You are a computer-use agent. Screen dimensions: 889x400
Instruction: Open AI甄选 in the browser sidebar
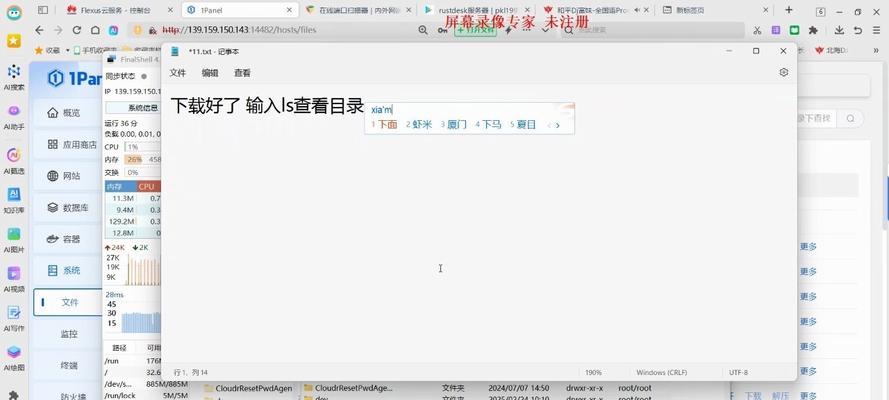pyautogui.click(x=14, y=160)
